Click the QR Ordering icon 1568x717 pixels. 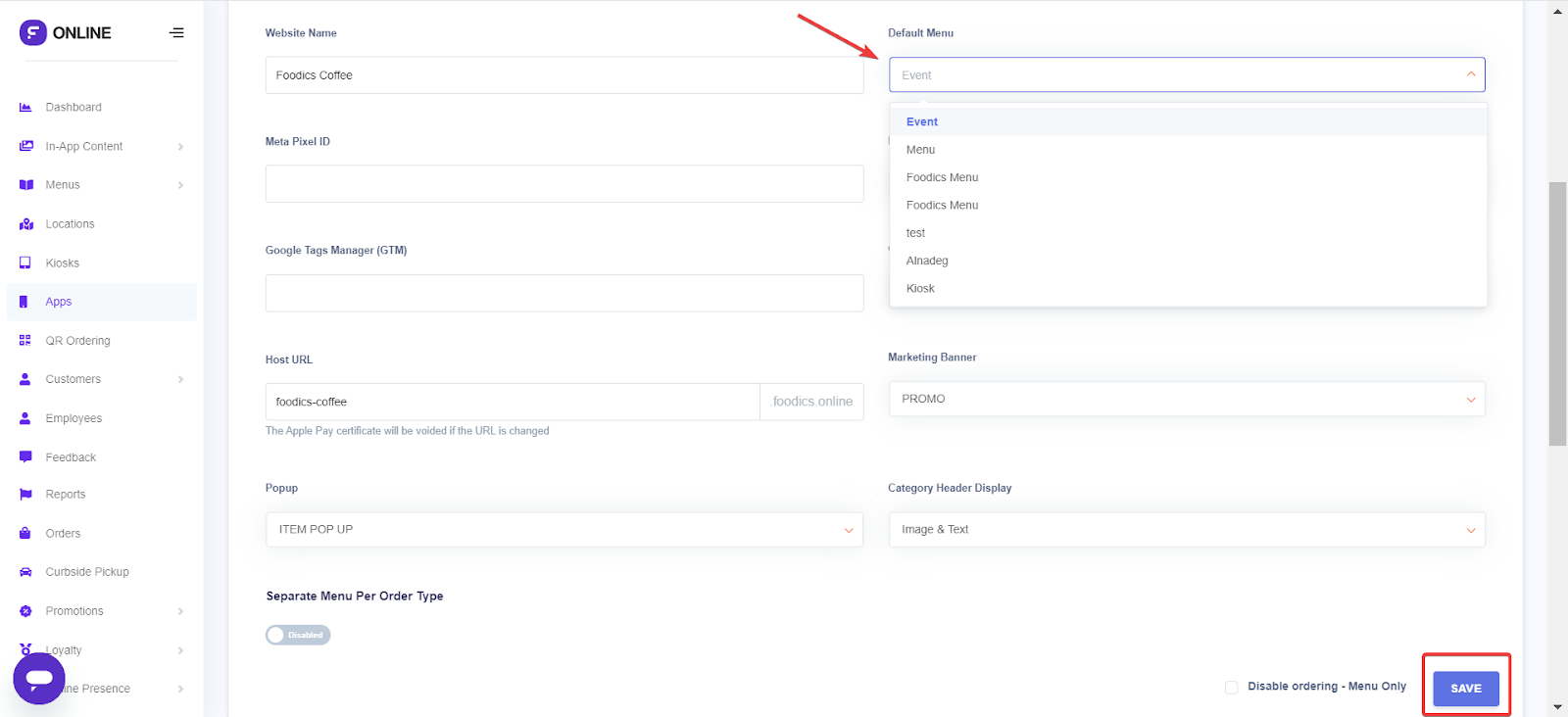[x=25, y=341]
